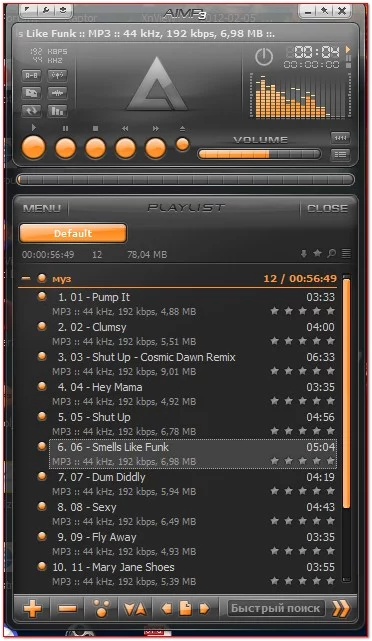This screenshot has height=641, width=372.
Task: Remove tracks with the minus button
Action: pos(67,609)
